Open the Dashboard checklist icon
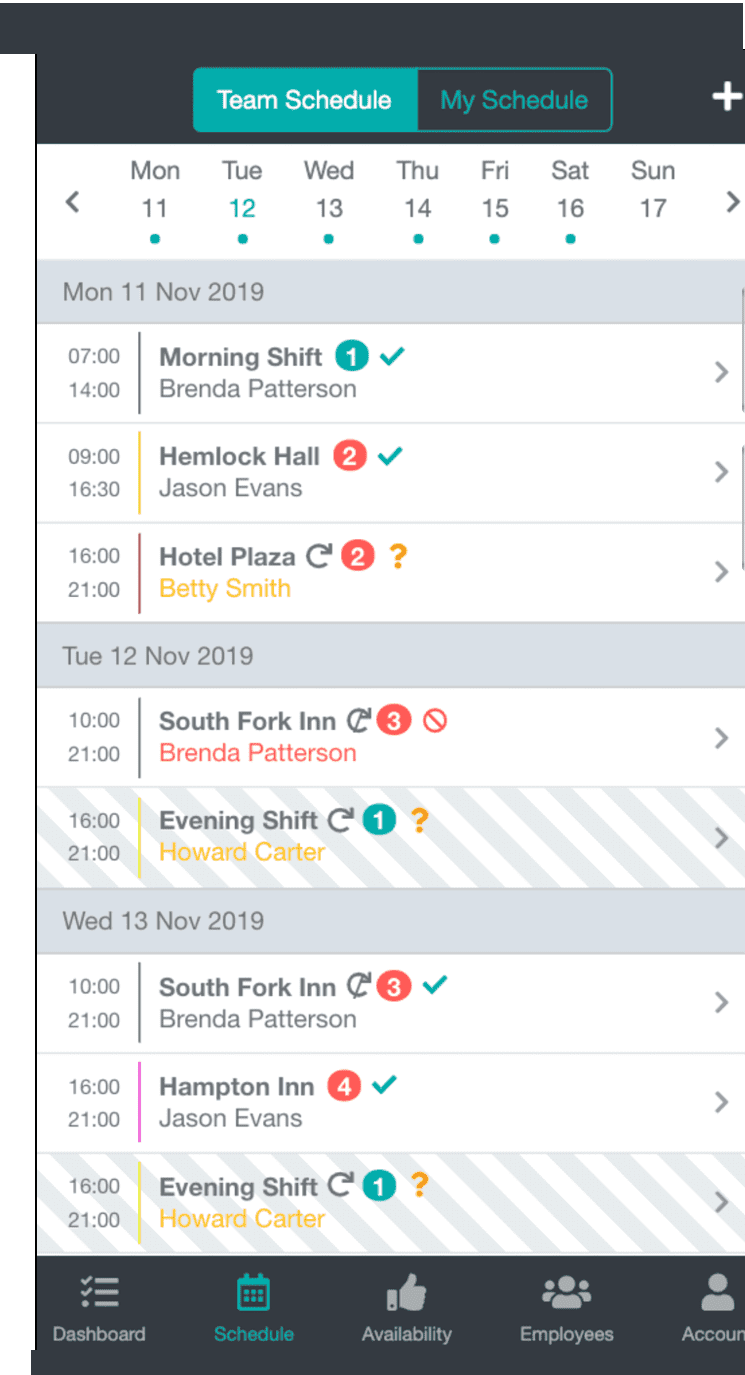The height and width of the screenshot is (1375, 745). [99, 1293]
